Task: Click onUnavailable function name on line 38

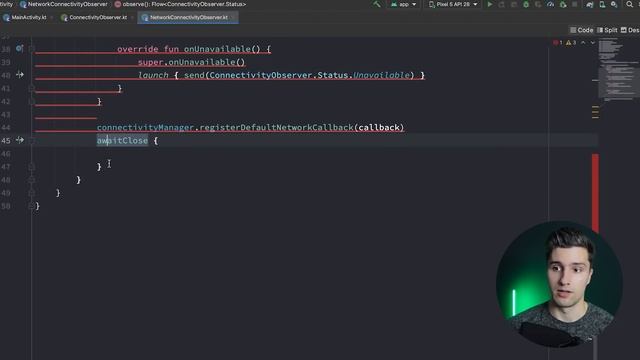Action: 217,49
